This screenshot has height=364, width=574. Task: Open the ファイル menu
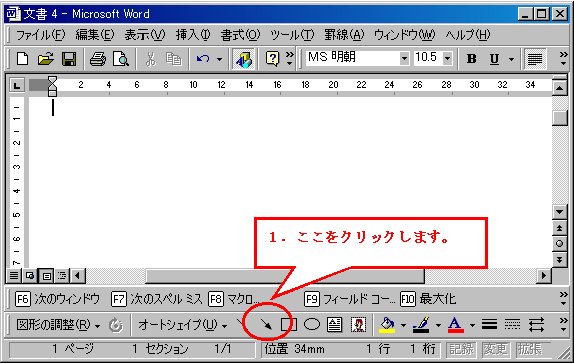pyautogui.click(x=40, y=35)
